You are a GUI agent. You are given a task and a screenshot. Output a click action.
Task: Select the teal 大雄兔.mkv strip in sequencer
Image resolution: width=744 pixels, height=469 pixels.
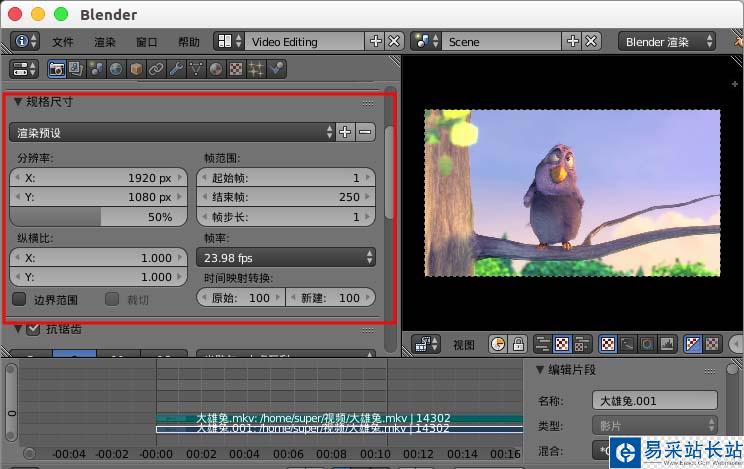pyautogui.click(x=339, y=418)
